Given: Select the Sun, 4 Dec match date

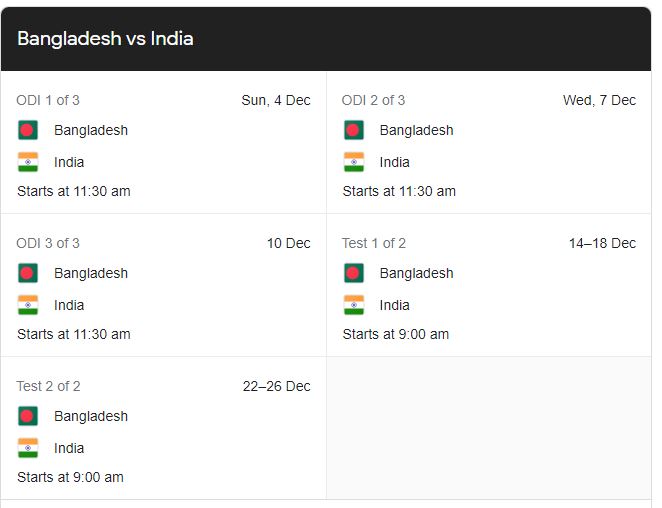Looking at the screenshot, I should click(x=276, y=100).
